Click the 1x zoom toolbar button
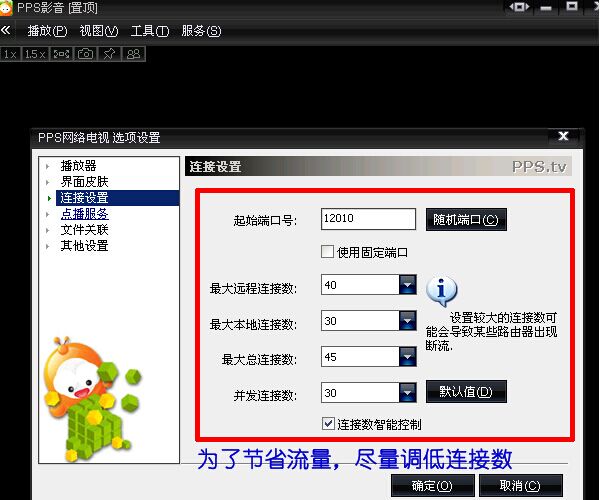 pyautogui.click(x=11, y=54)
